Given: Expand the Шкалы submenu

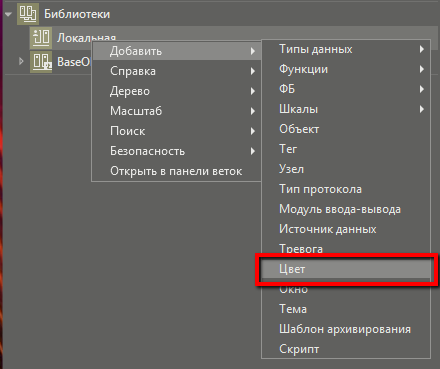Looking at the screenshot, I should (346, 109).
